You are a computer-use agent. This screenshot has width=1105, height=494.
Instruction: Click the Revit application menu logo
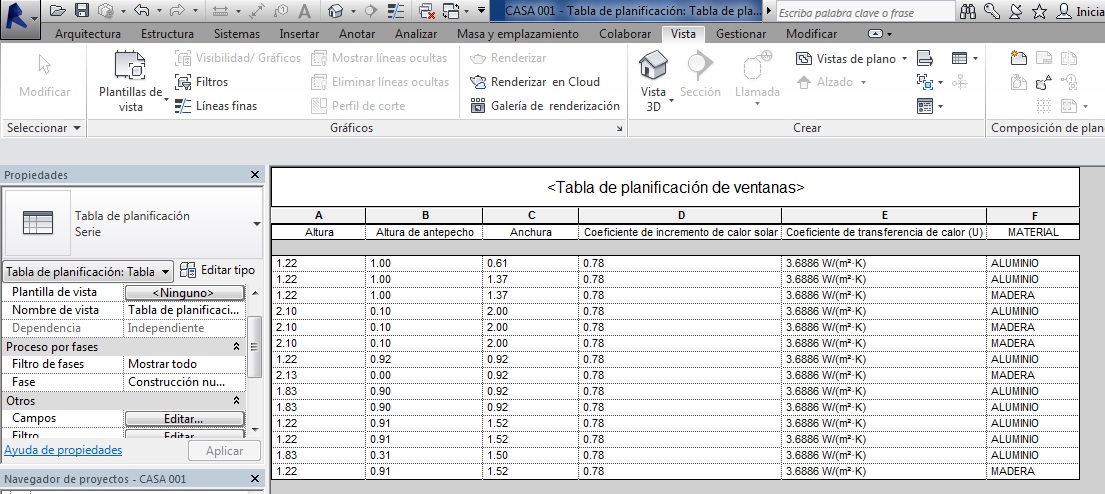coord(19,16)
